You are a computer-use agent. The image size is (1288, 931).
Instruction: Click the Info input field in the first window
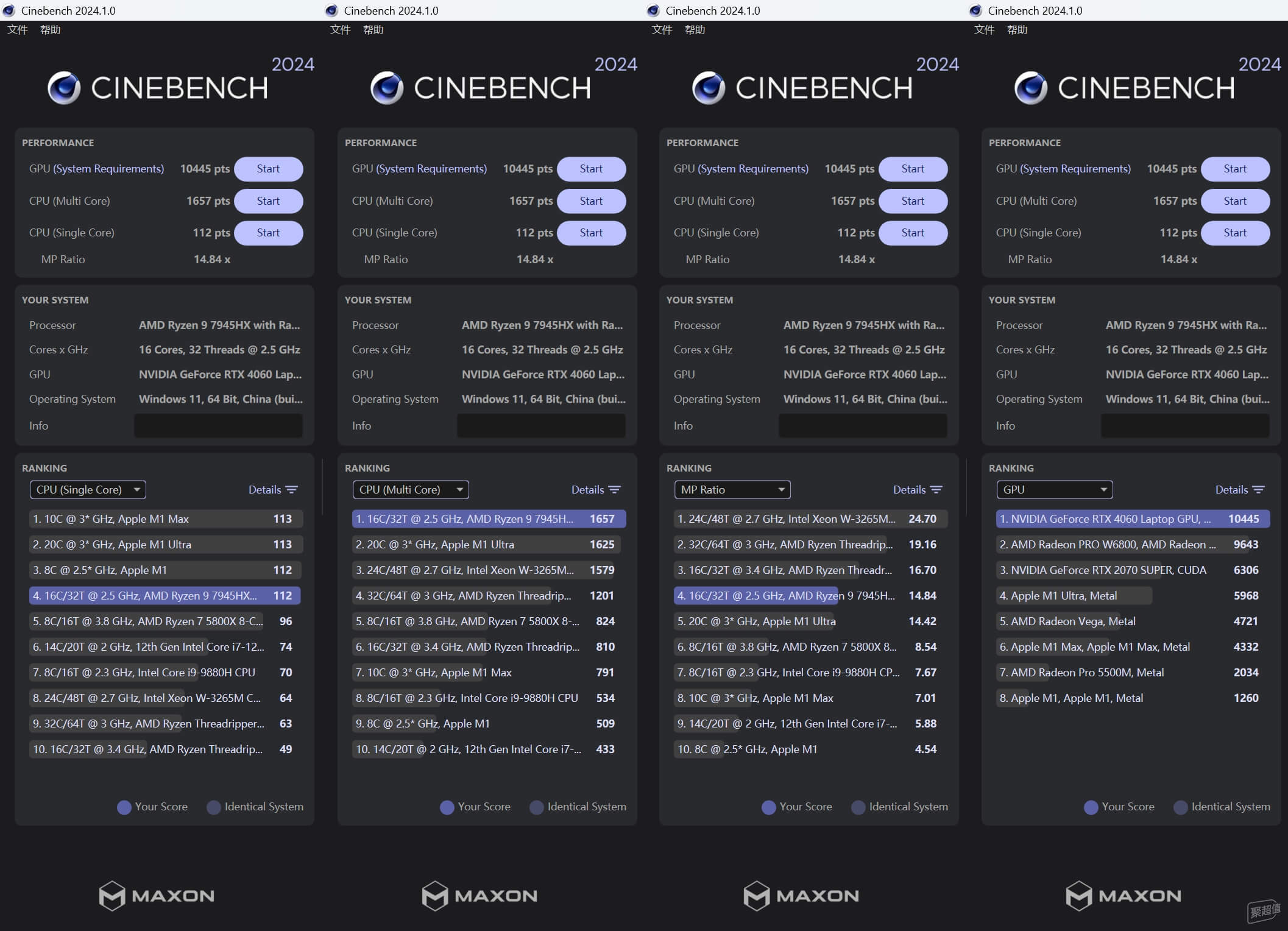click(x=218, y=425)
